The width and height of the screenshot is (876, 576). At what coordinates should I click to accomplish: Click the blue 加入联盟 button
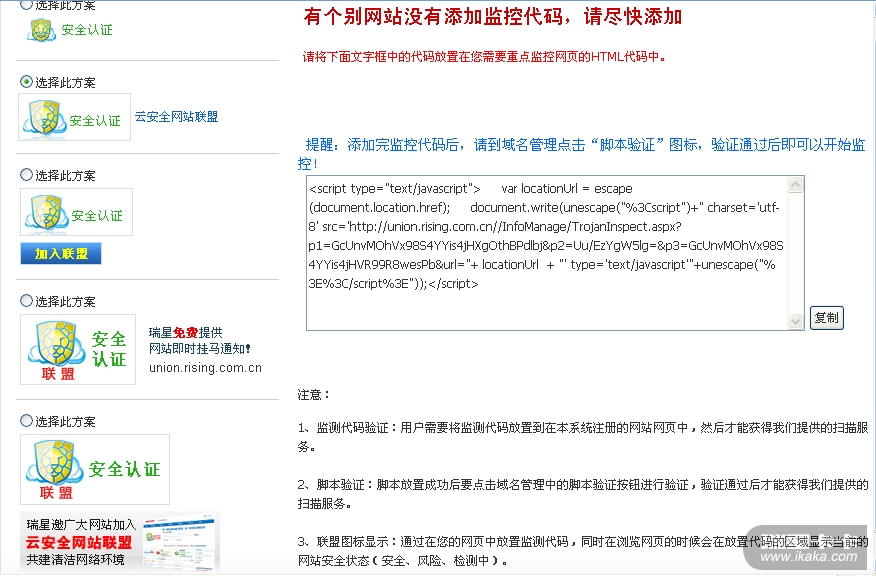point(61,254)
